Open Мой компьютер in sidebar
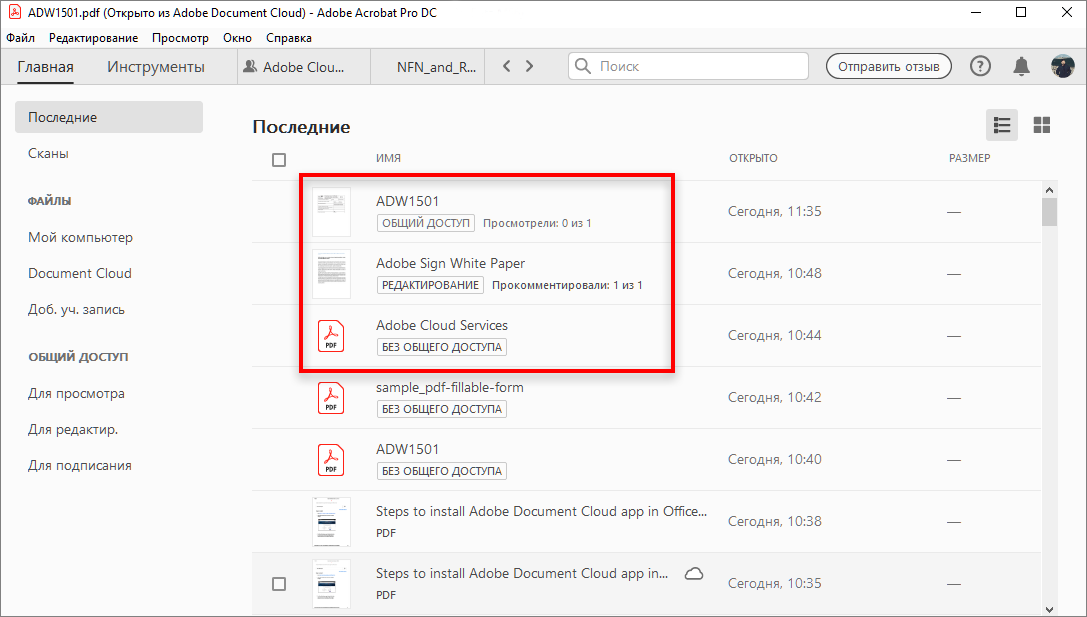Viewport: 1087px width, 617px height. point(80,237)
